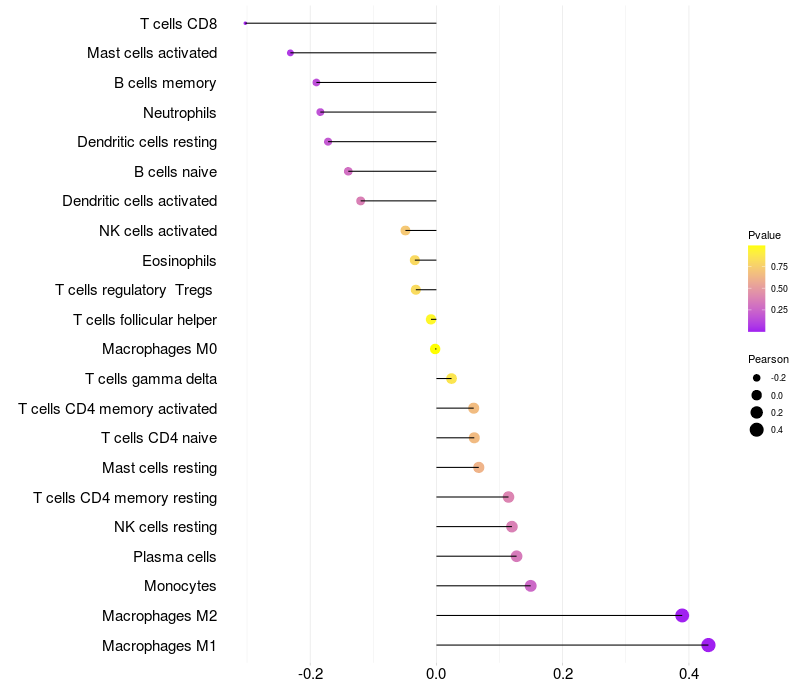Click the Pearson 0.4 legend circle
Image resolution: width=800 pixels, height=700 pixels.
pyautogui.click(x=757, y=430)
